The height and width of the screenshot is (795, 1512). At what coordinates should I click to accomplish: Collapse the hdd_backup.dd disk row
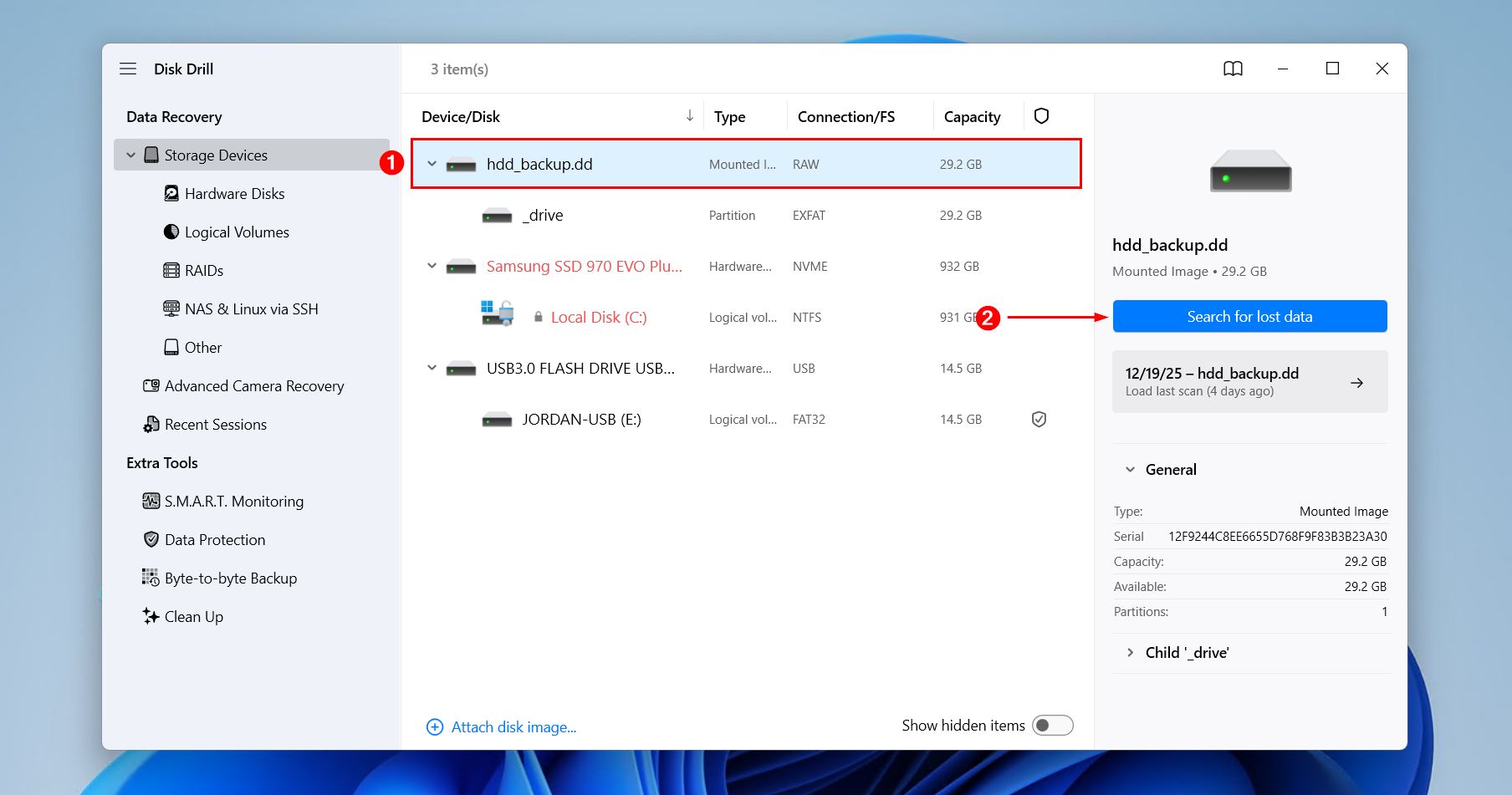[x=432, y=165]
